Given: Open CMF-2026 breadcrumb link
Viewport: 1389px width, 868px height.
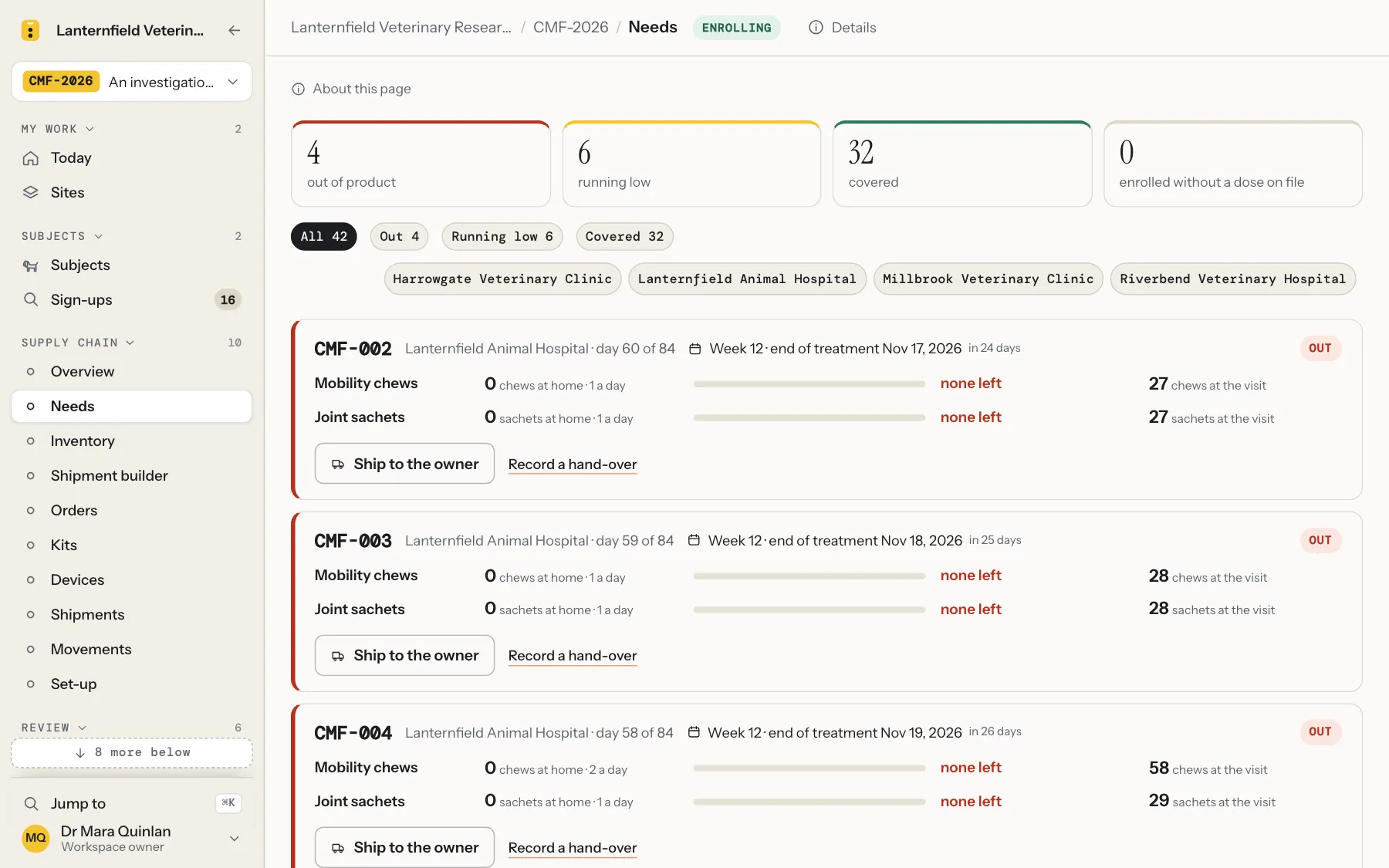Looking at the screenshot, I should tap(571, 28).
